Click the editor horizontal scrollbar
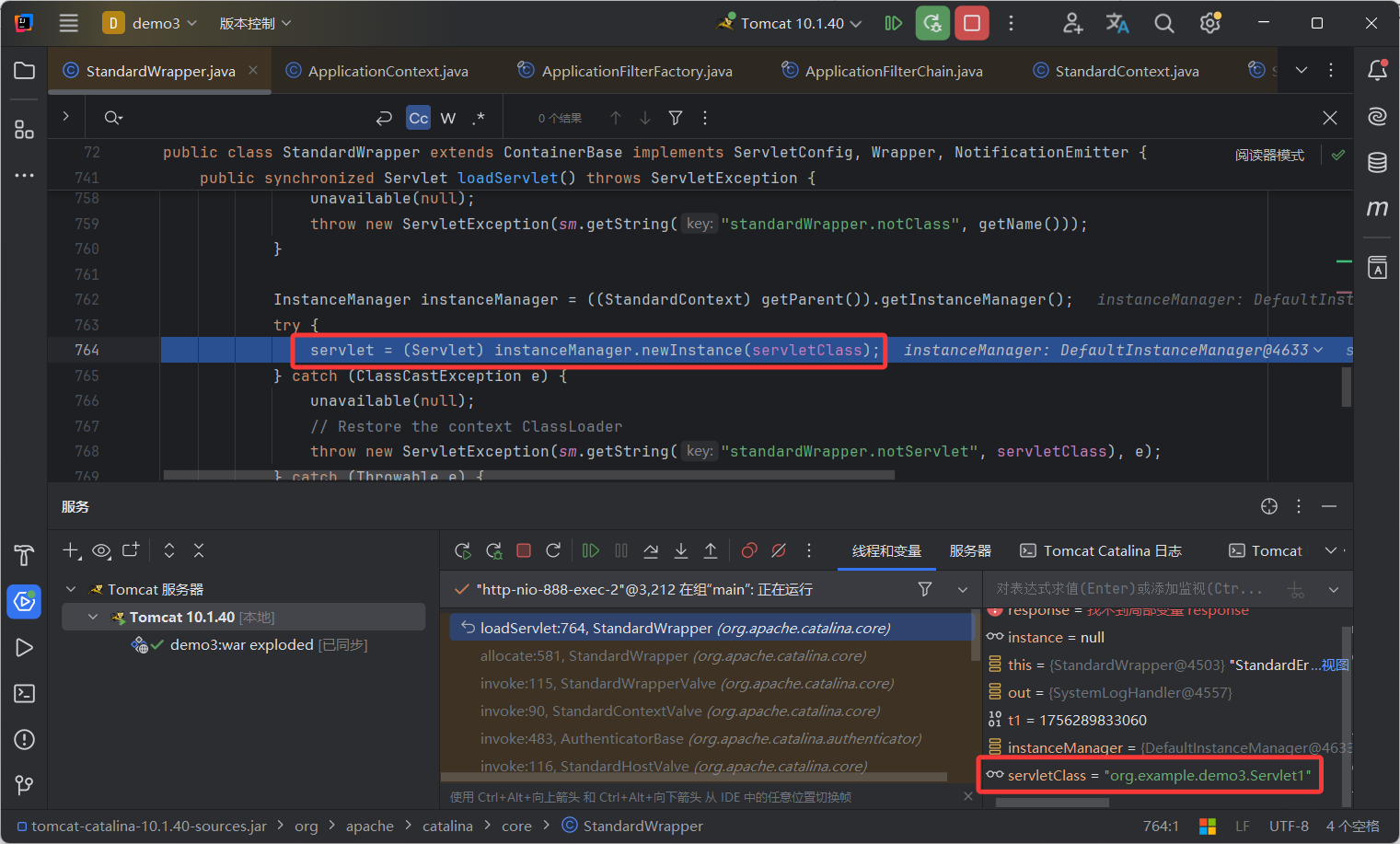 coord(528,476)
